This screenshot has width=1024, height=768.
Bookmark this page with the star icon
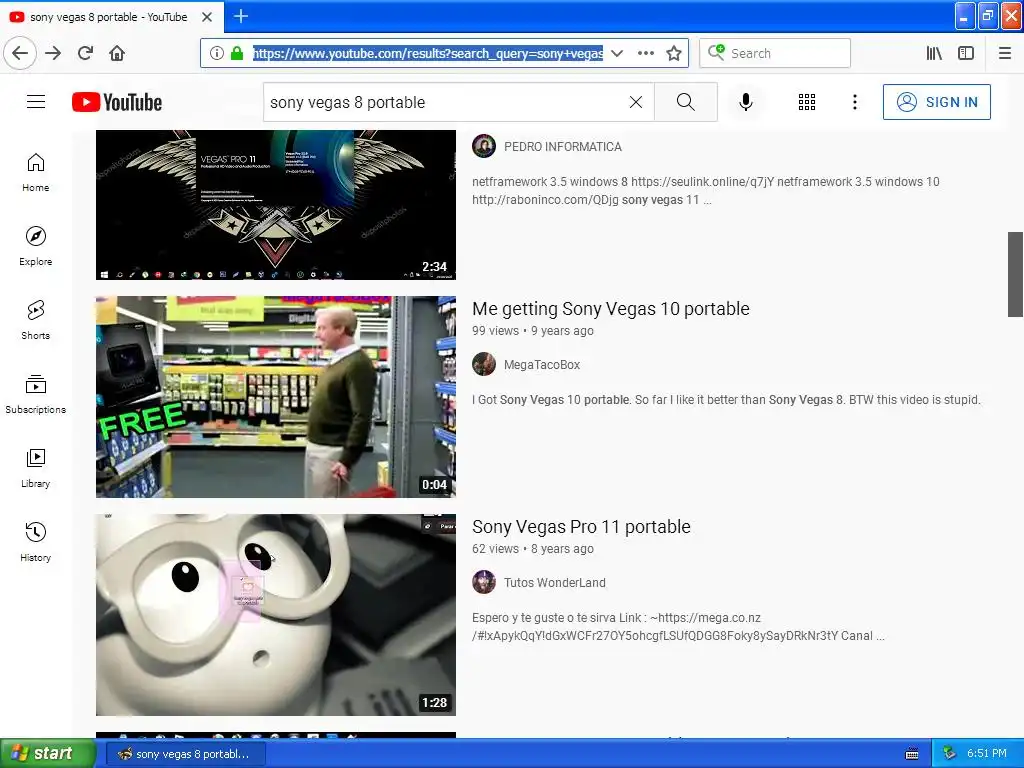(673, 53)
